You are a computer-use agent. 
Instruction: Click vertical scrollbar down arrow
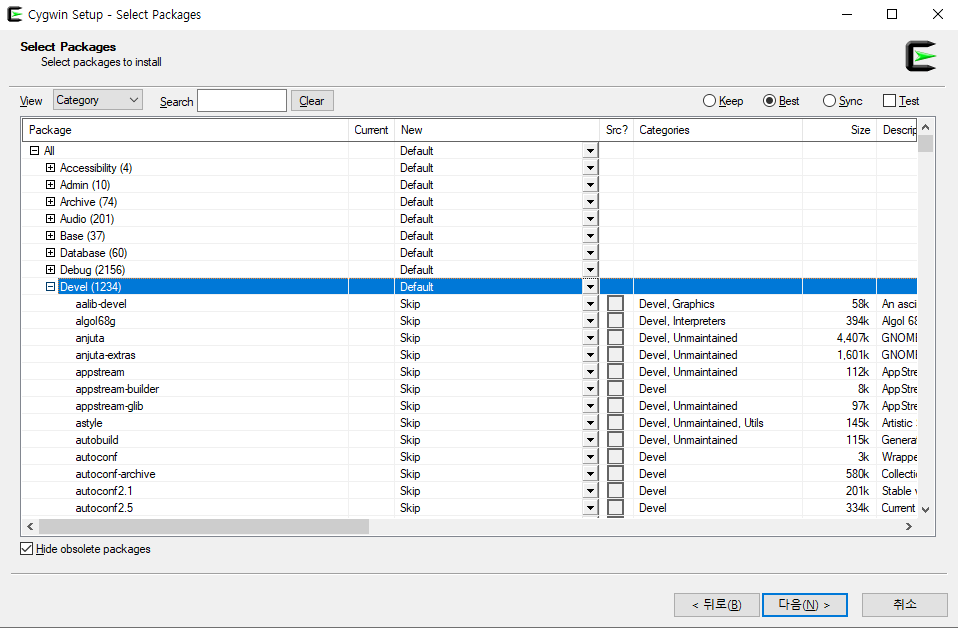[926, 509]
